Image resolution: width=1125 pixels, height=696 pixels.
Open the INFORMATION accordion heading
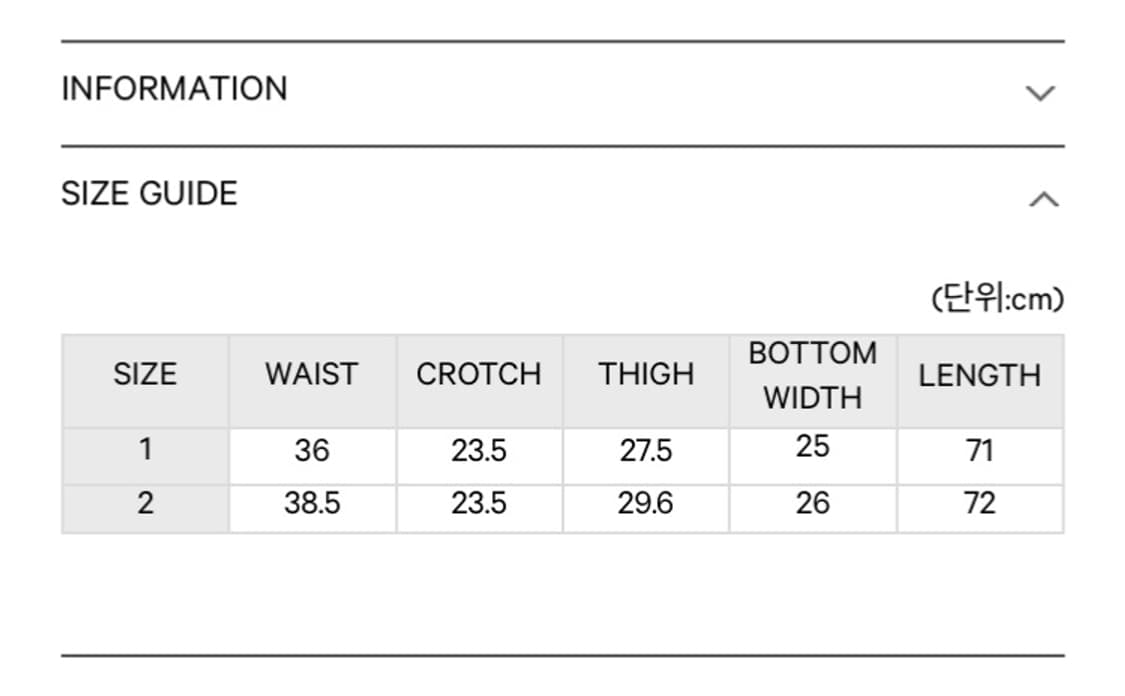[x=174, y=89]
